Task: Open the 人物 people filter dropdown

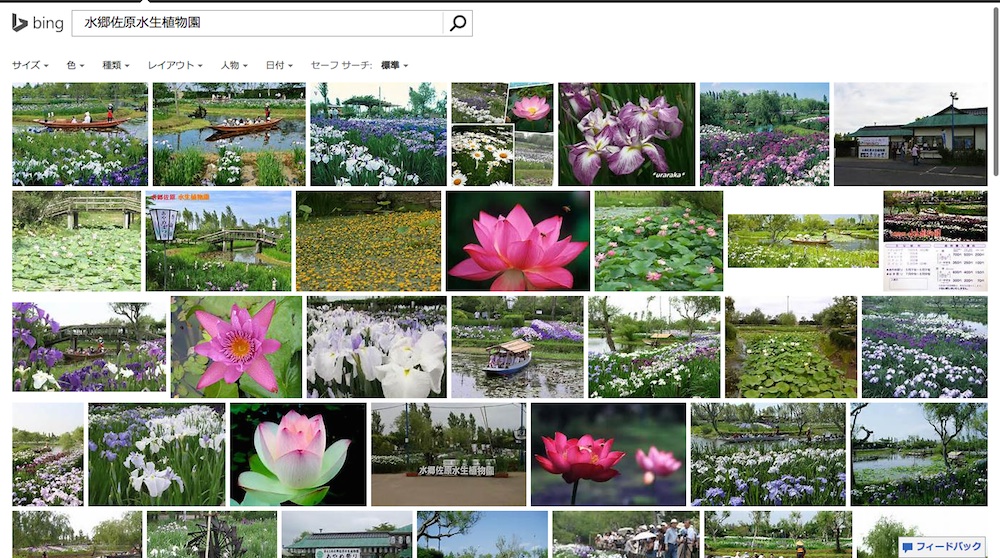Action: click(x=234, y=65)
